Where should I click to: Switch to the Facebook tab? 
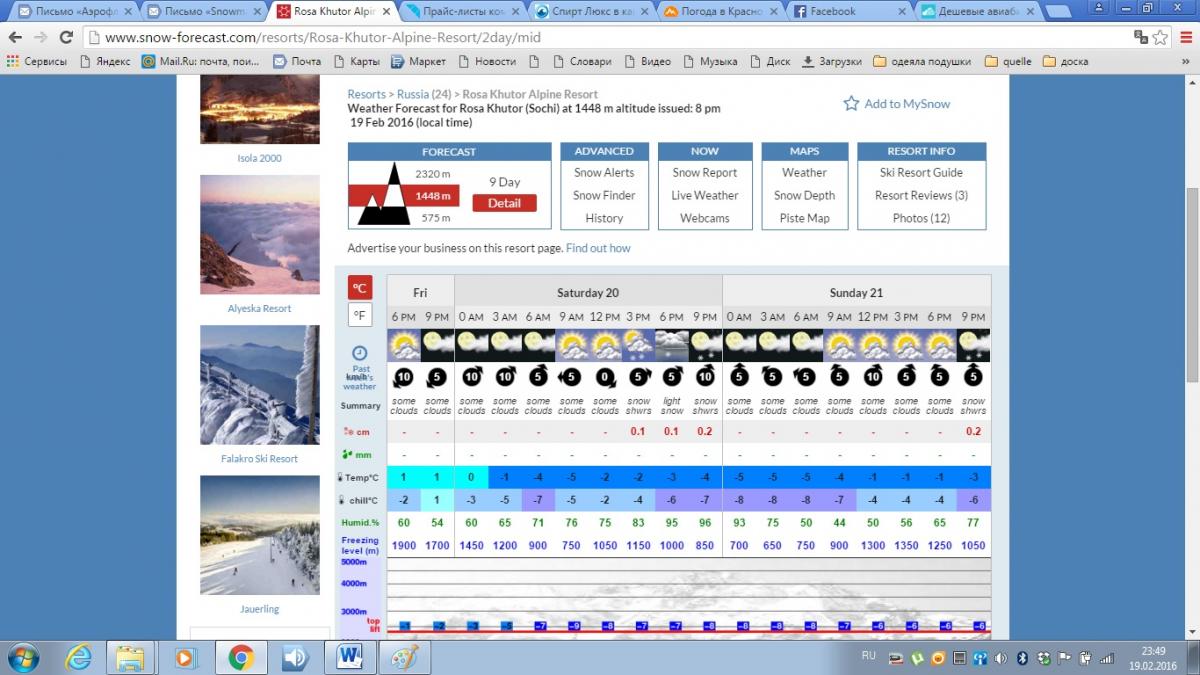(847, 11)
